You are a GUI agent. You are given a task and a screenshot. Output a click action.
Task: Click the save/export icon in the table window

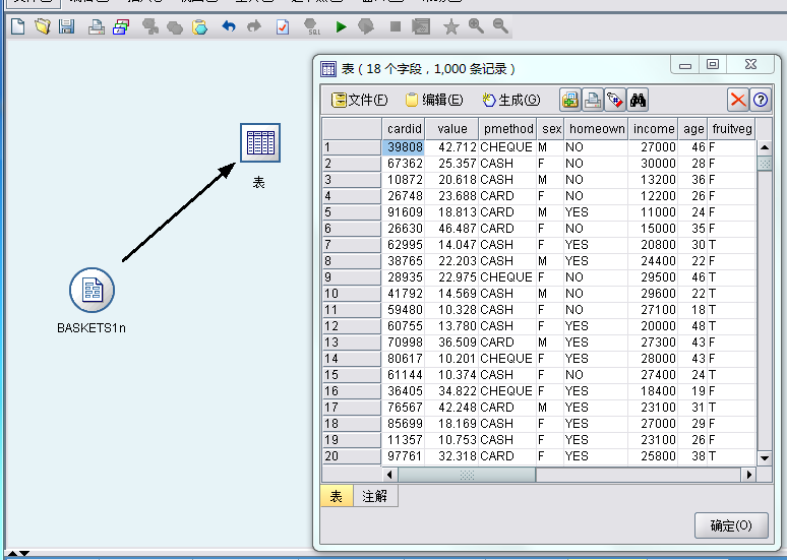coord(570,100)
